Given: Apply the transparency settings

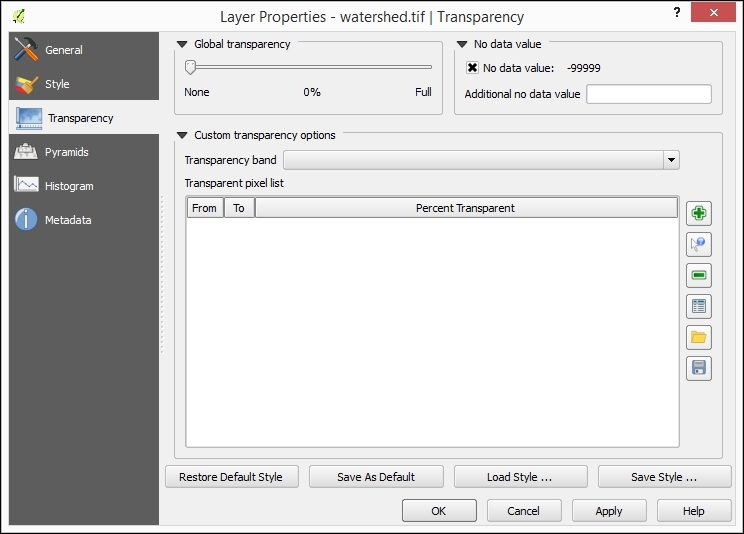Looking at the screenshot, I should pyautogui.click(x=609, y=511).
